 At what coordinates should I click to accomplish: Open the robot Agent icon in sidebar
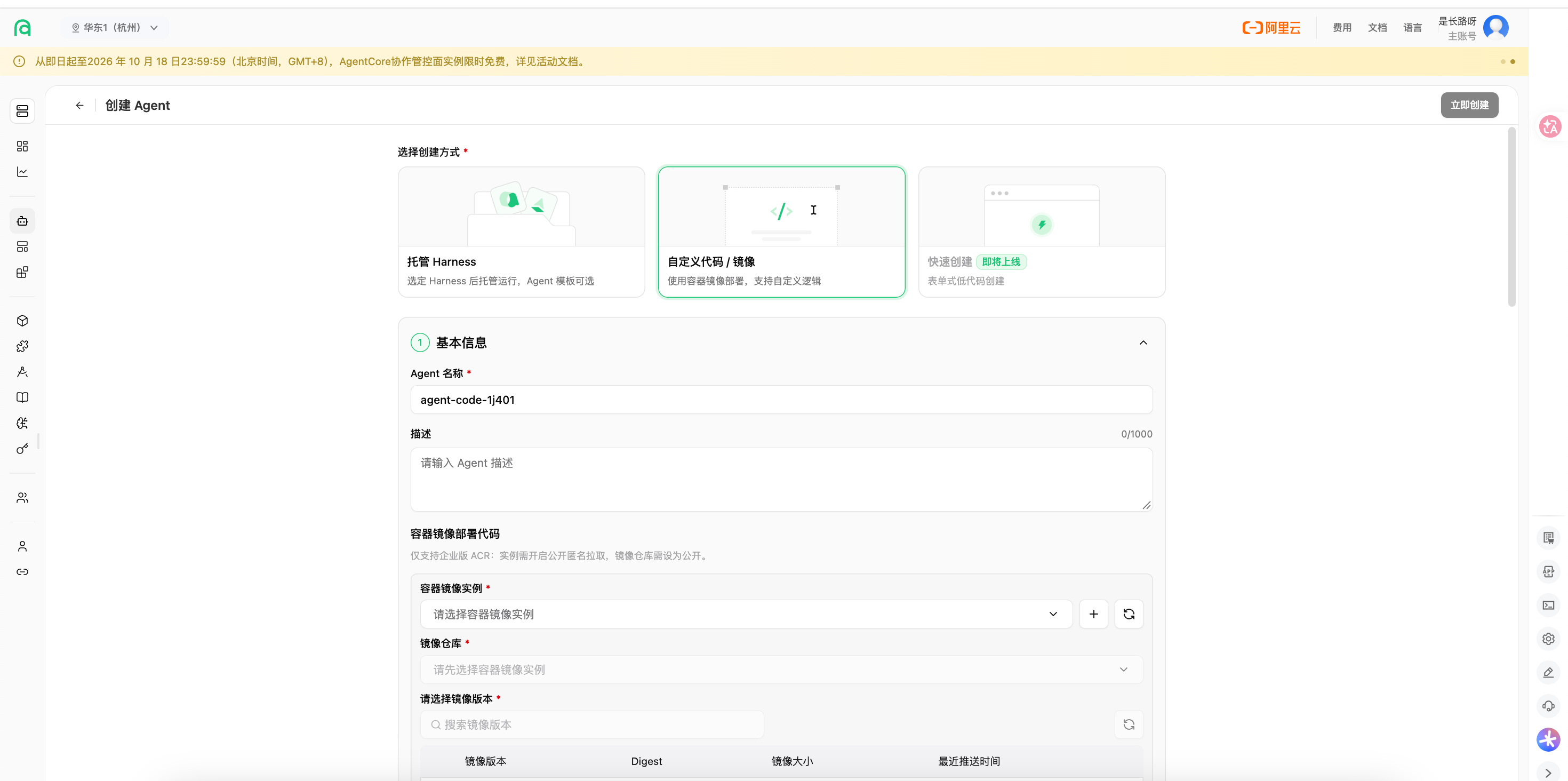click(22, 221)
